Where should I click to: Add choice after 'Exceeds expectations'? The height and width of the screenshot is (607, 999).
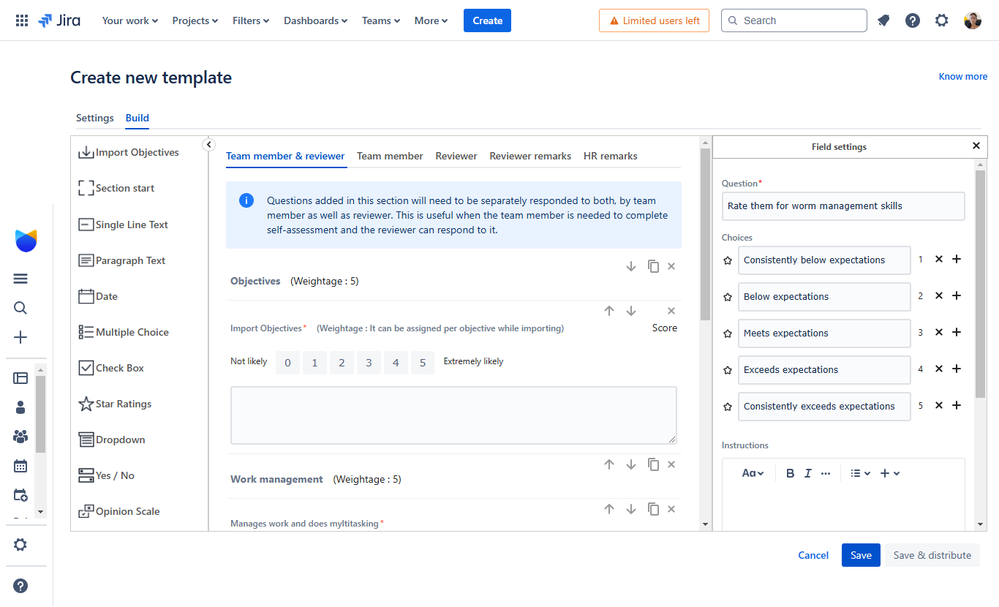(x=956, y=369)
